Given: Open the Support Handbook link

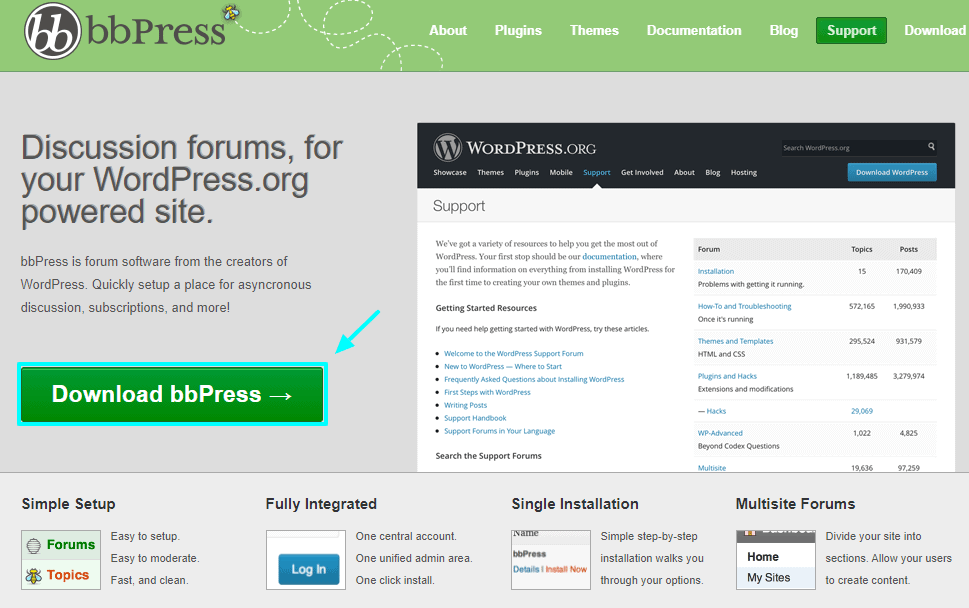Looking at the screenshot, I should 475,418.
